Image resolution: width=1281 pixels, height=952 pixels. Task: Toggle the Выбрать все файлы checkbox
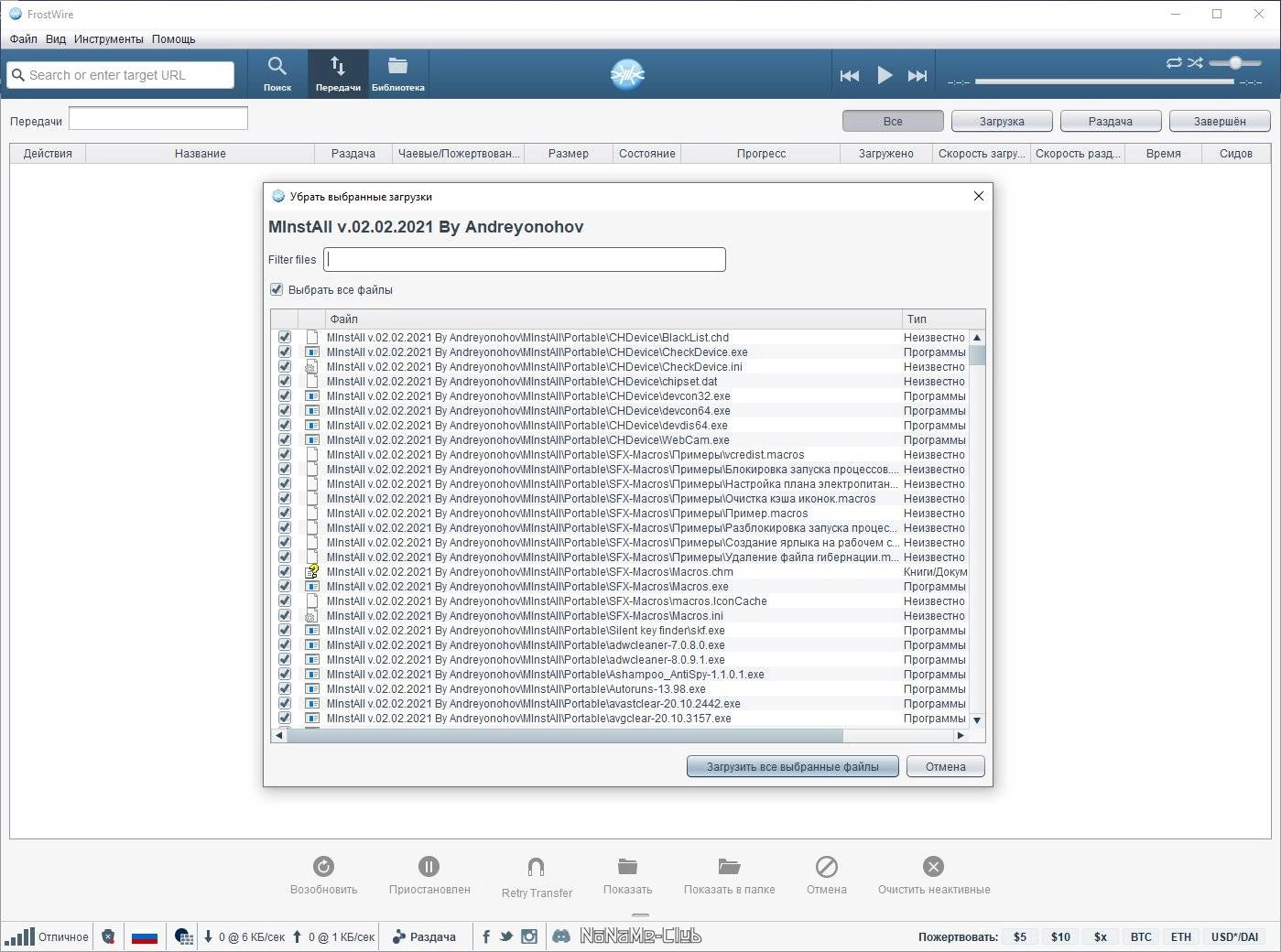277,289
